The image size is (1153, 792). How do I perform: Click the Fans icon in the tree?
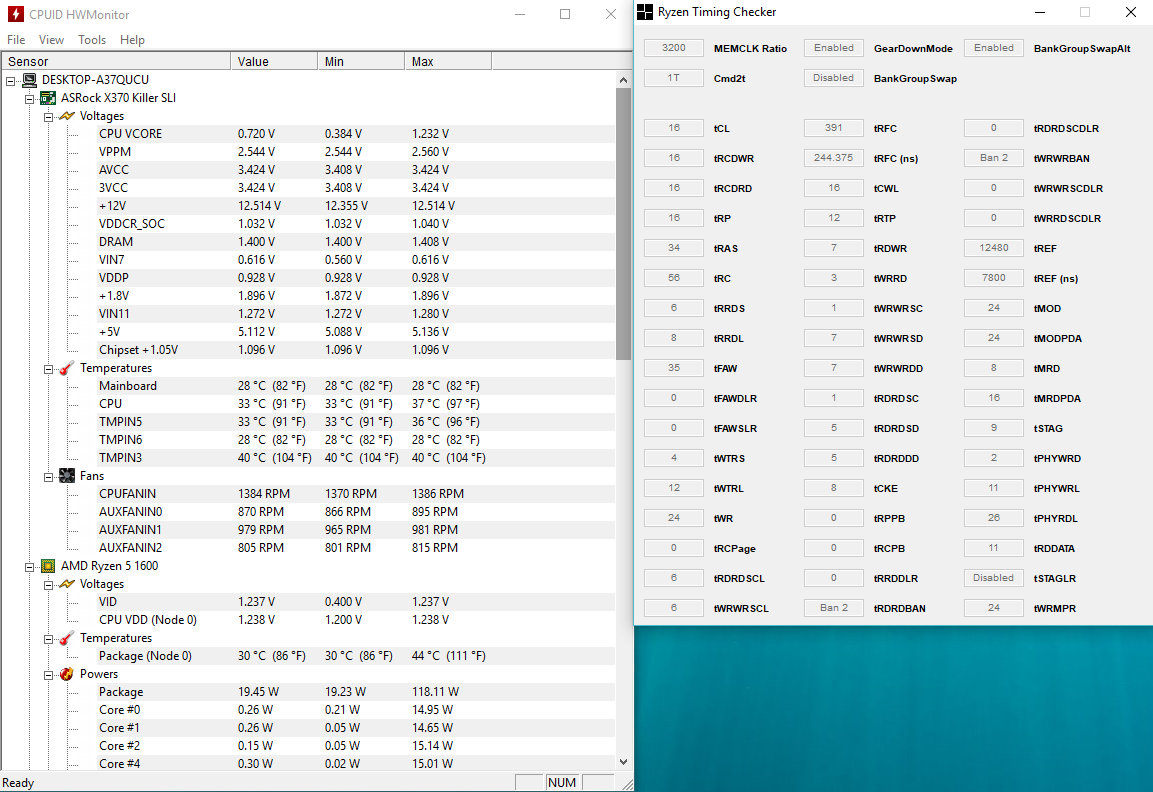[x=67, y=476]
